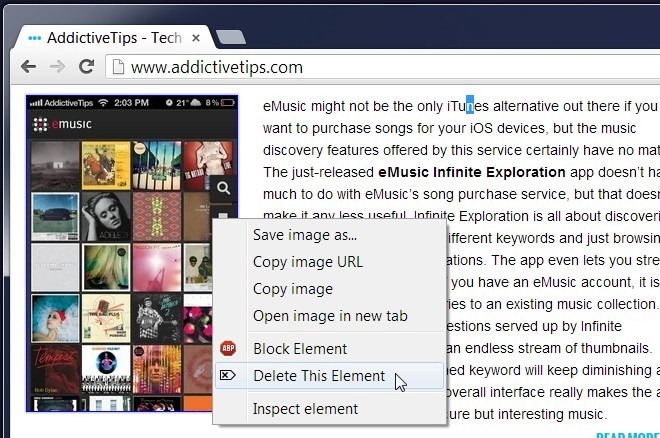This screenshot has width=660, height=438.
Task: Click the magnifier search icon in the eMusic image
Action: (x=224, y=188)
